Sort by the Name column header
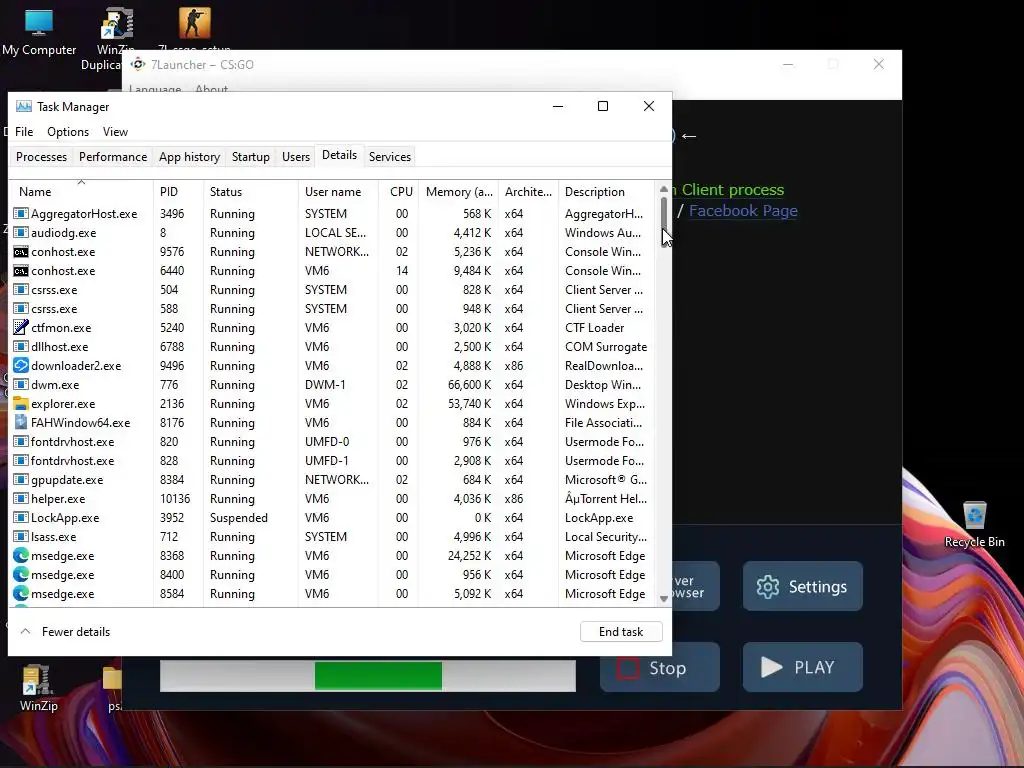Screen dimensions: 1024x768 coord(81,191)
